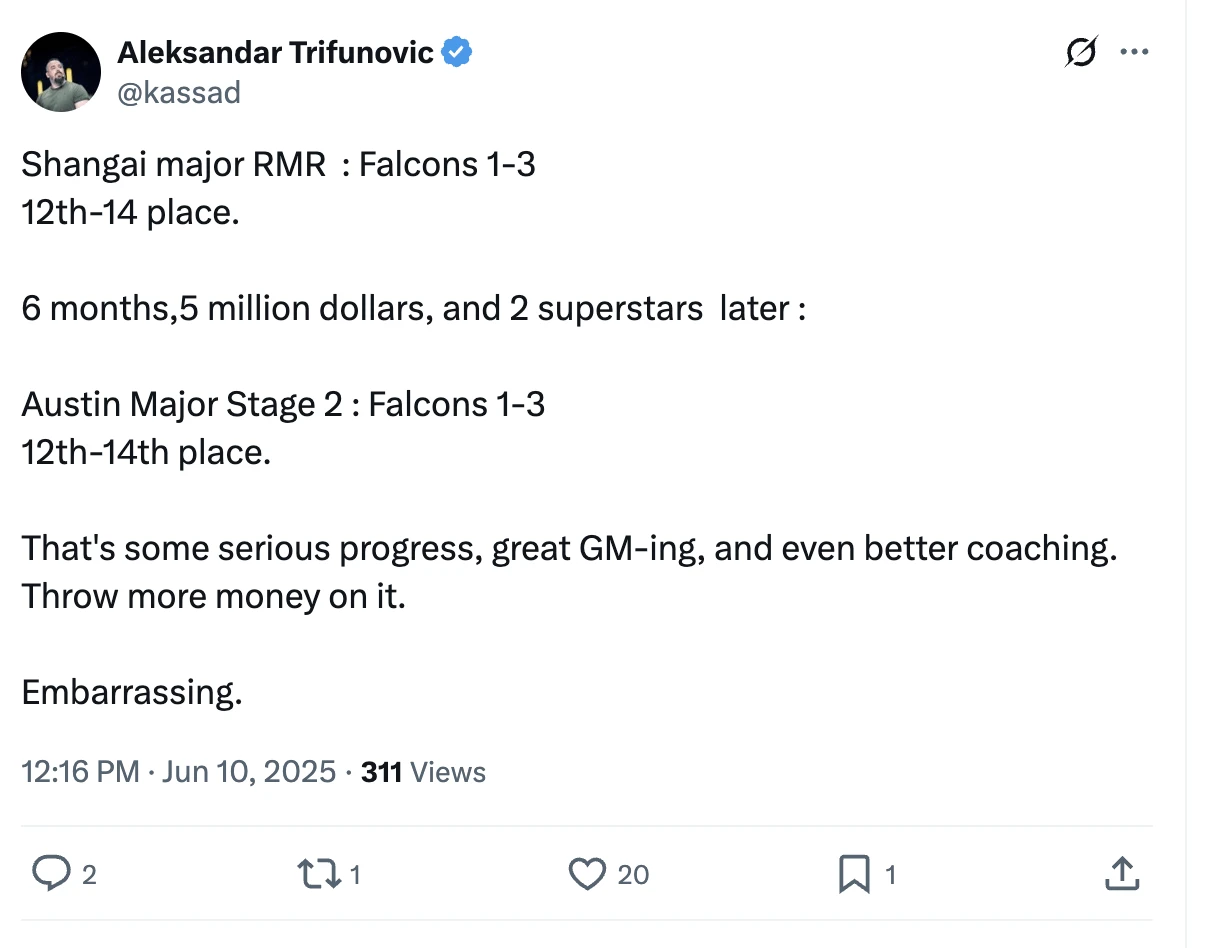Click the like count number 20
1208x948 pixels.
pyautogui.click(x=633, y=876)
